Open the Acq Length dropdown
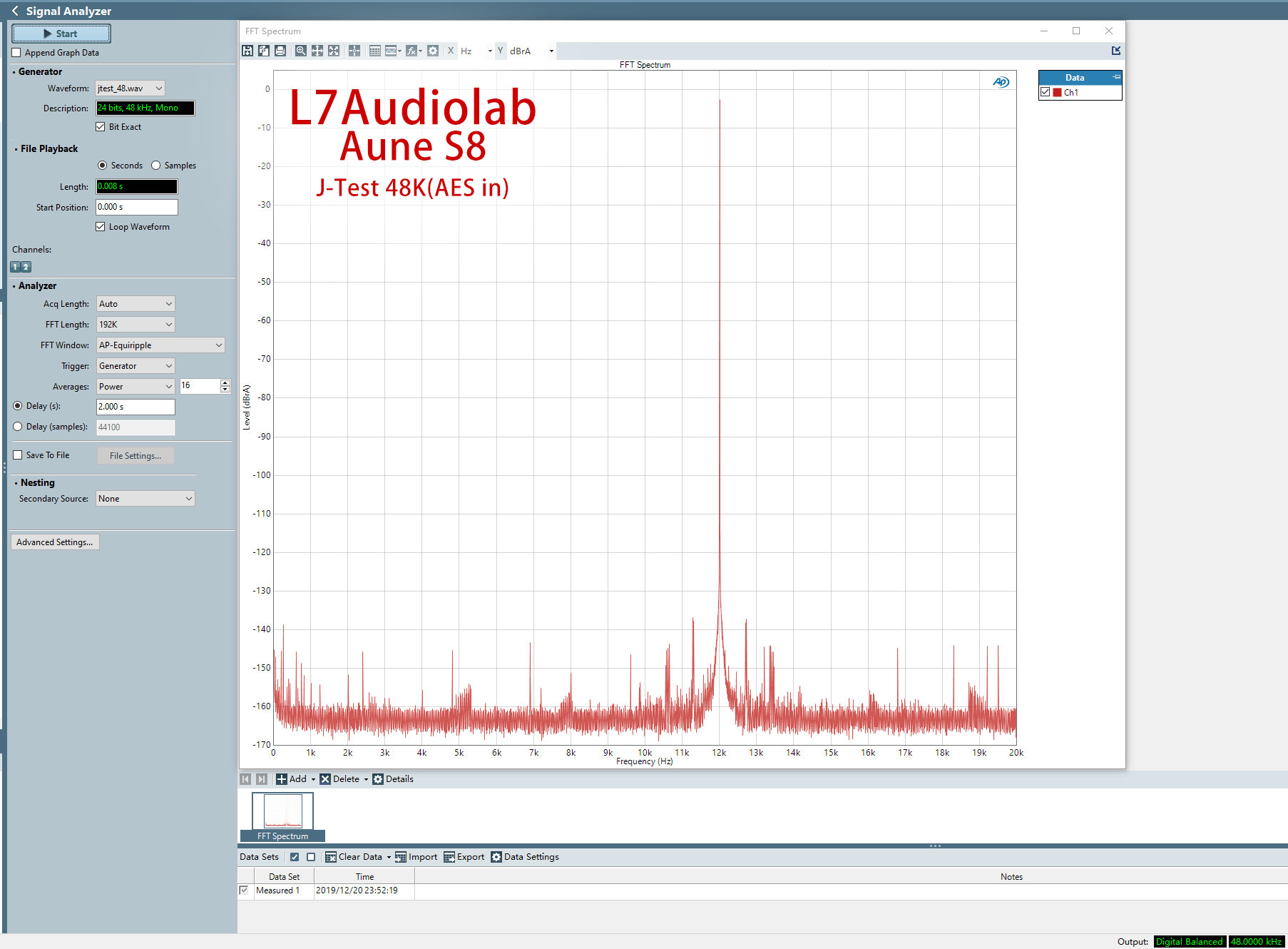The height and width of the screenshot is (949, 1288). pos(136,304)
